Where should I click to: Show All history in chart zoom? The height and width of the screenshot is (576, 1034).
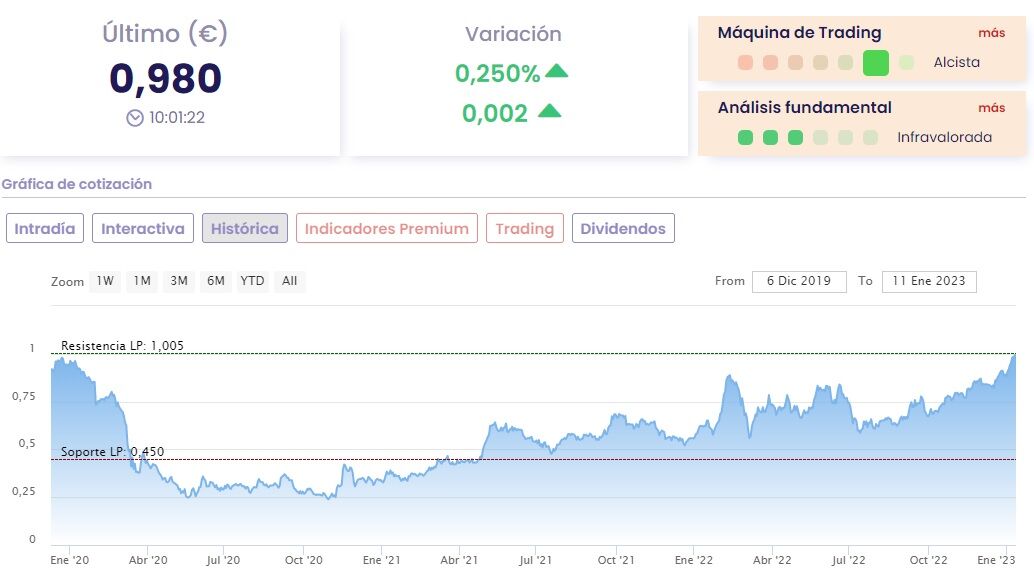pyautogui.click(x=289, y=281)
